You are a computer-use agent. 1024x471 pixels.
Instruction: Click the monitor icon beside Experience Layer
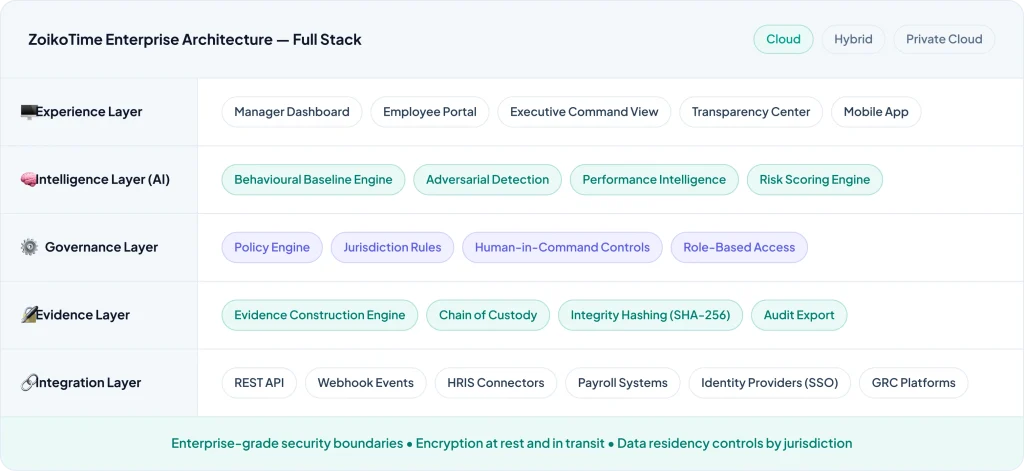tap(28, 112)
